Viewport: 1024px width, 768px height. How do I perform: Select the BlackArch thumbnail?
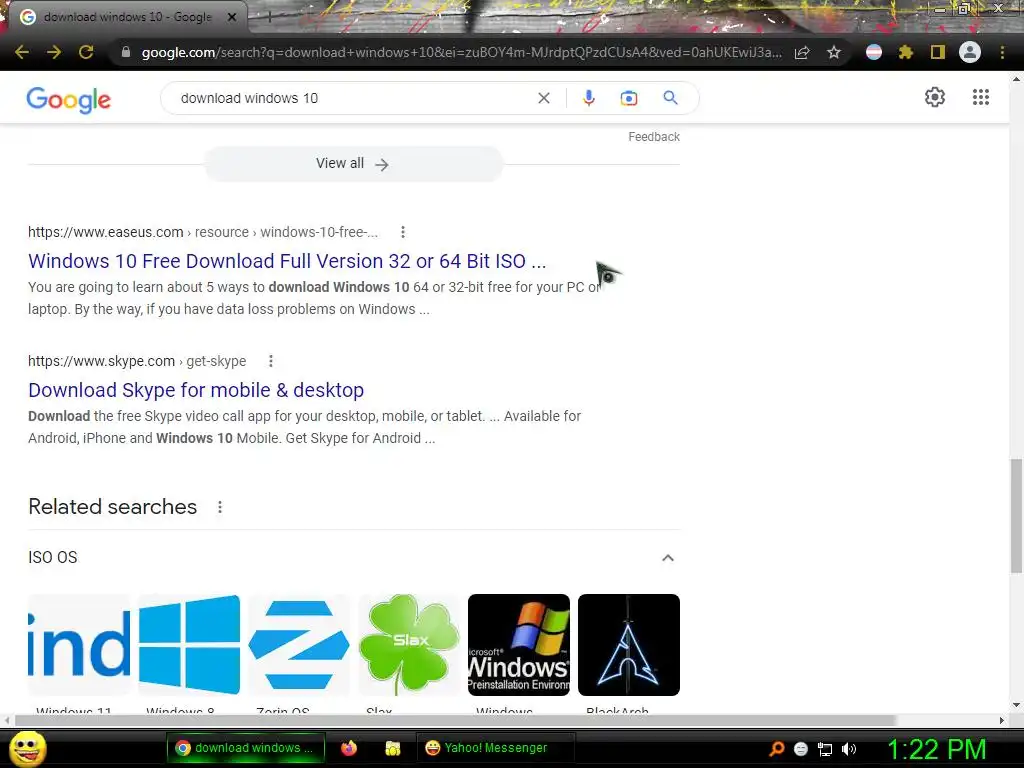coord(629,645)
